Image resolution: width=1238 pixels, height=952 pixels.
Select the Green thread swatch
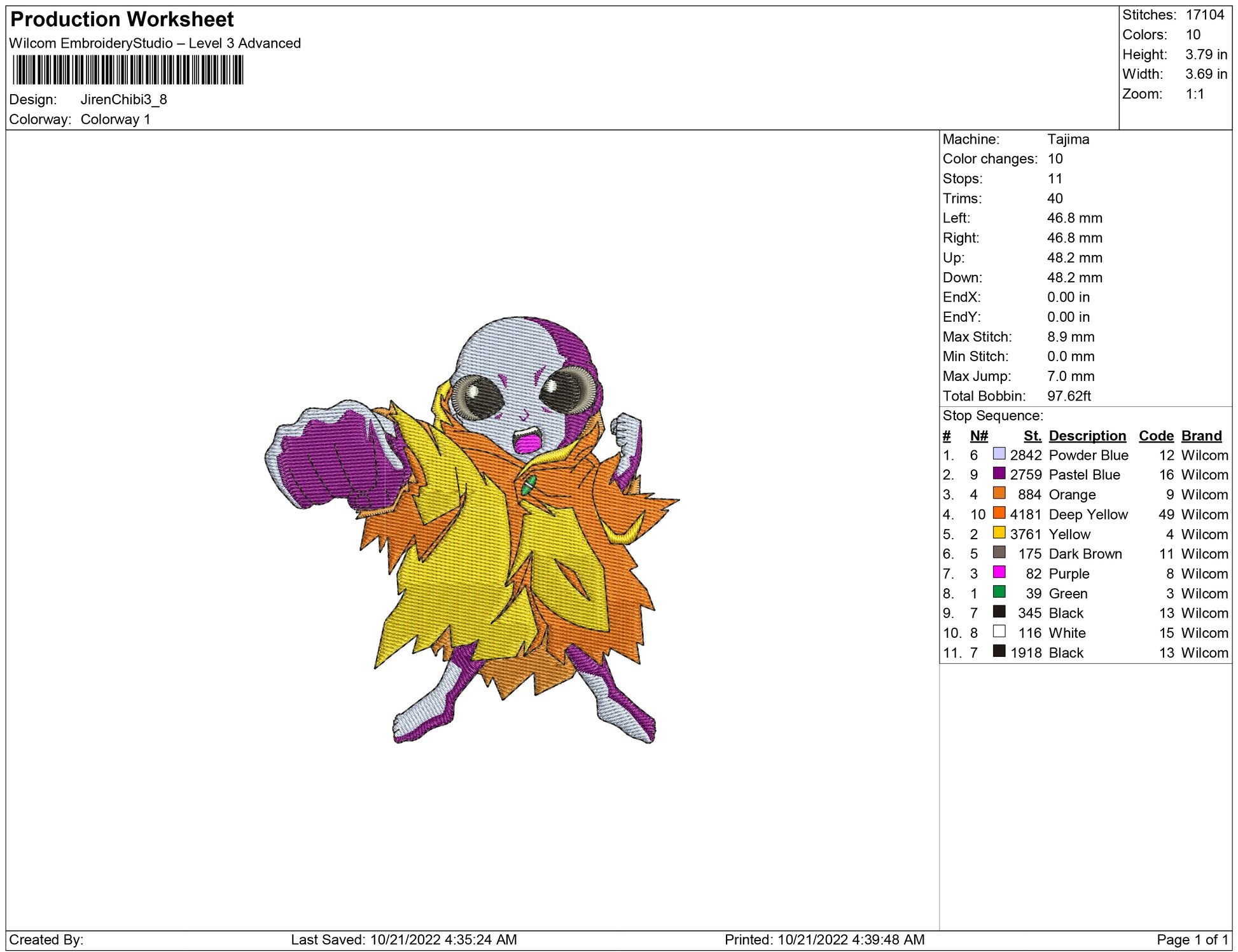point(999,591)
